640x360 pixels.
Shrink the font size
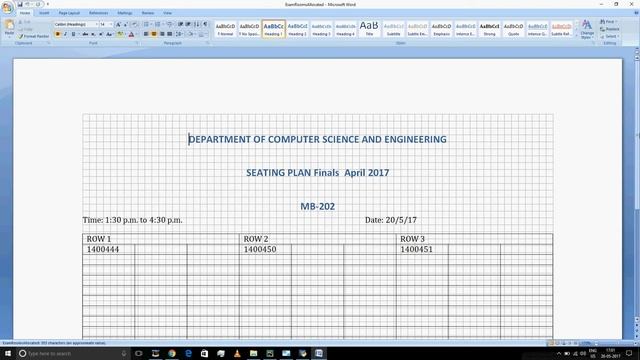[x=126, y=24]
